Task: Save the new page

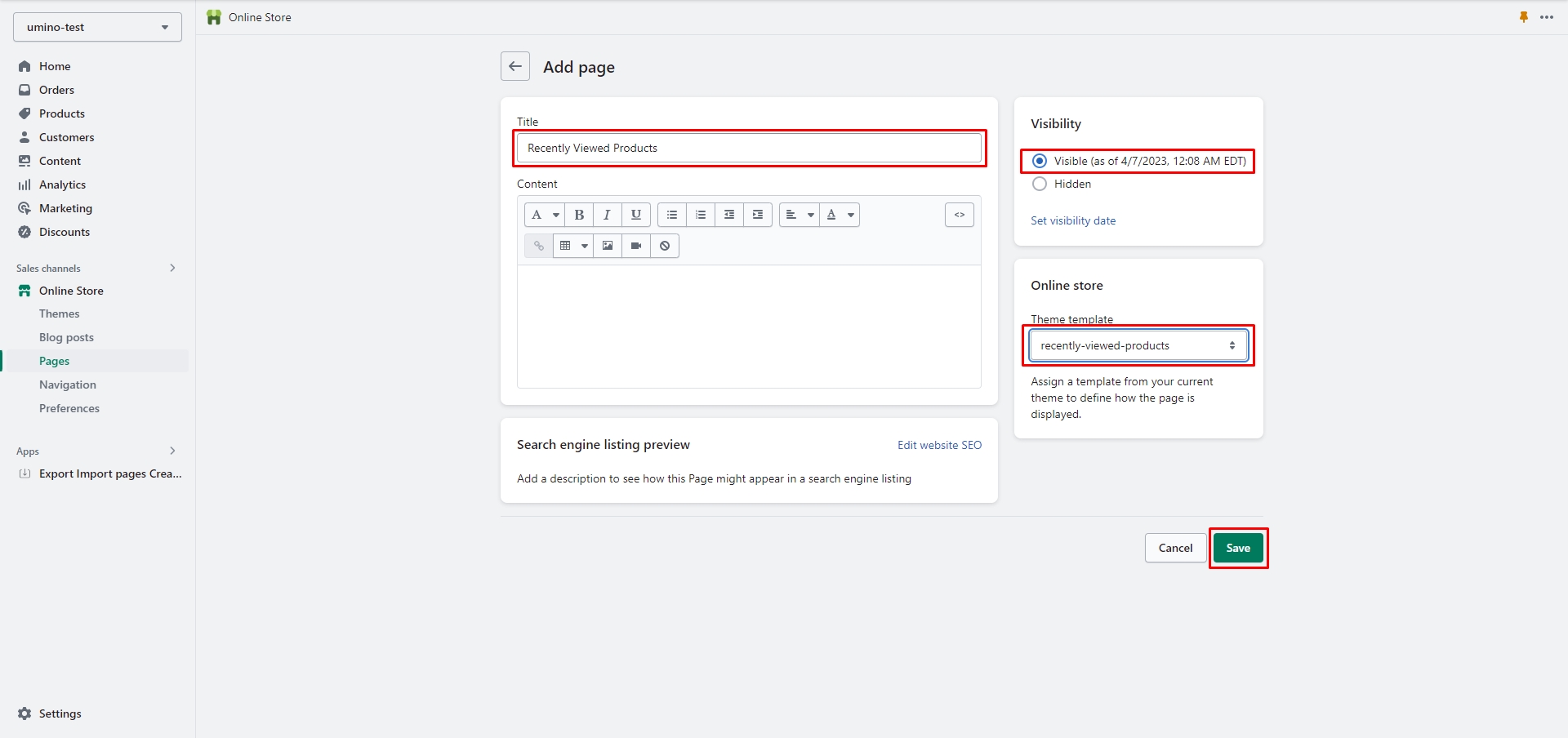Action: (1237, 548)
